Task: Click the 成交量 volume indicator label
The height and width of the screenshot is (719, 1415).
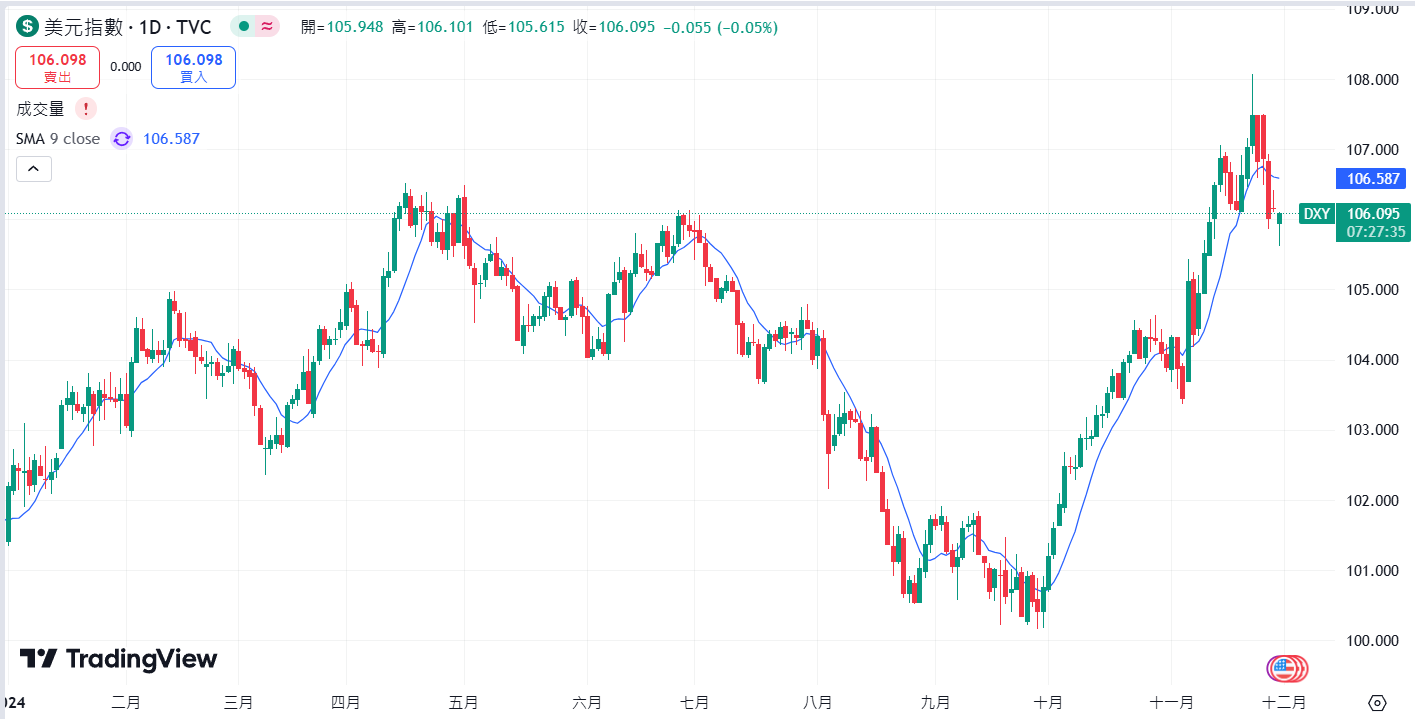Action: point(41,109)
